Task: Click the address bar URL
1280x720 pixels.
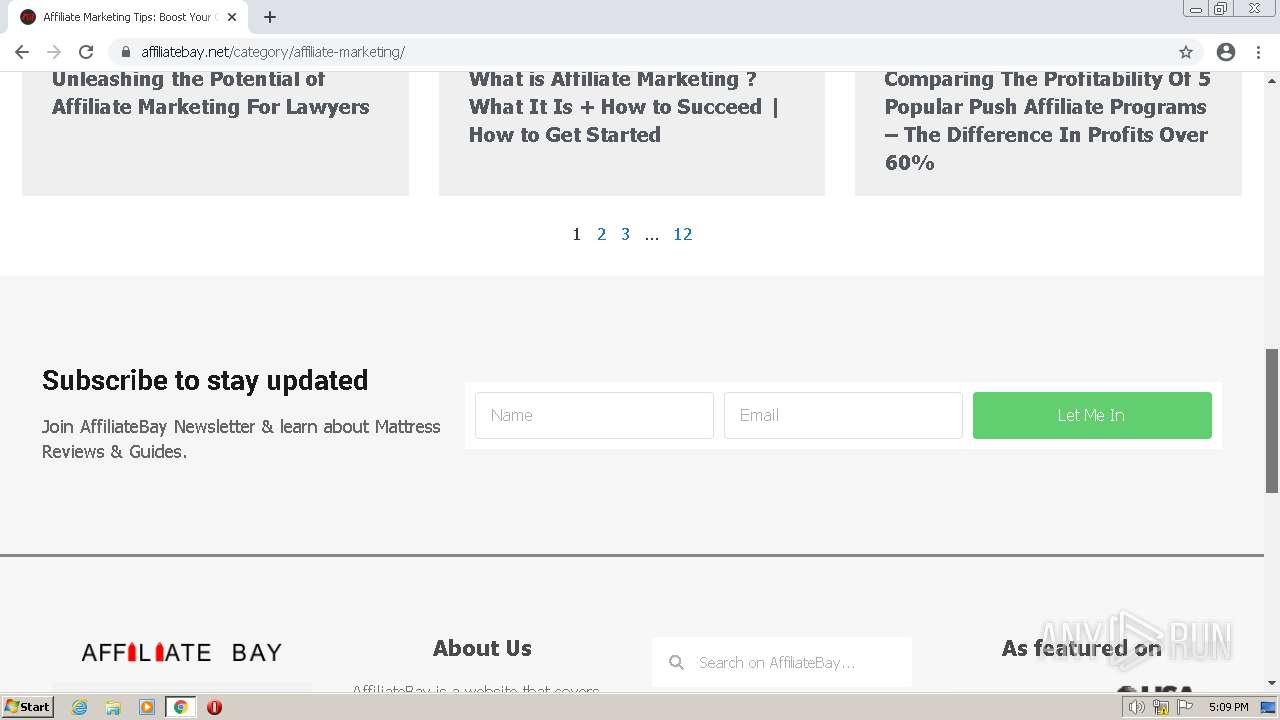Action: pyautogui.click(x=273, y=52)
